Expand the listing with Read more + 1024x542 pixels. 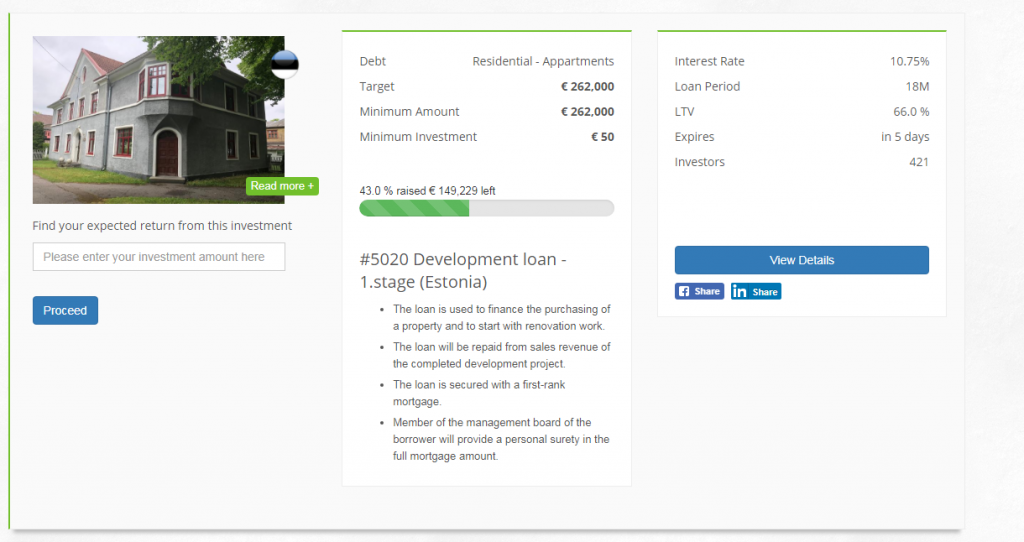[282, 186]
